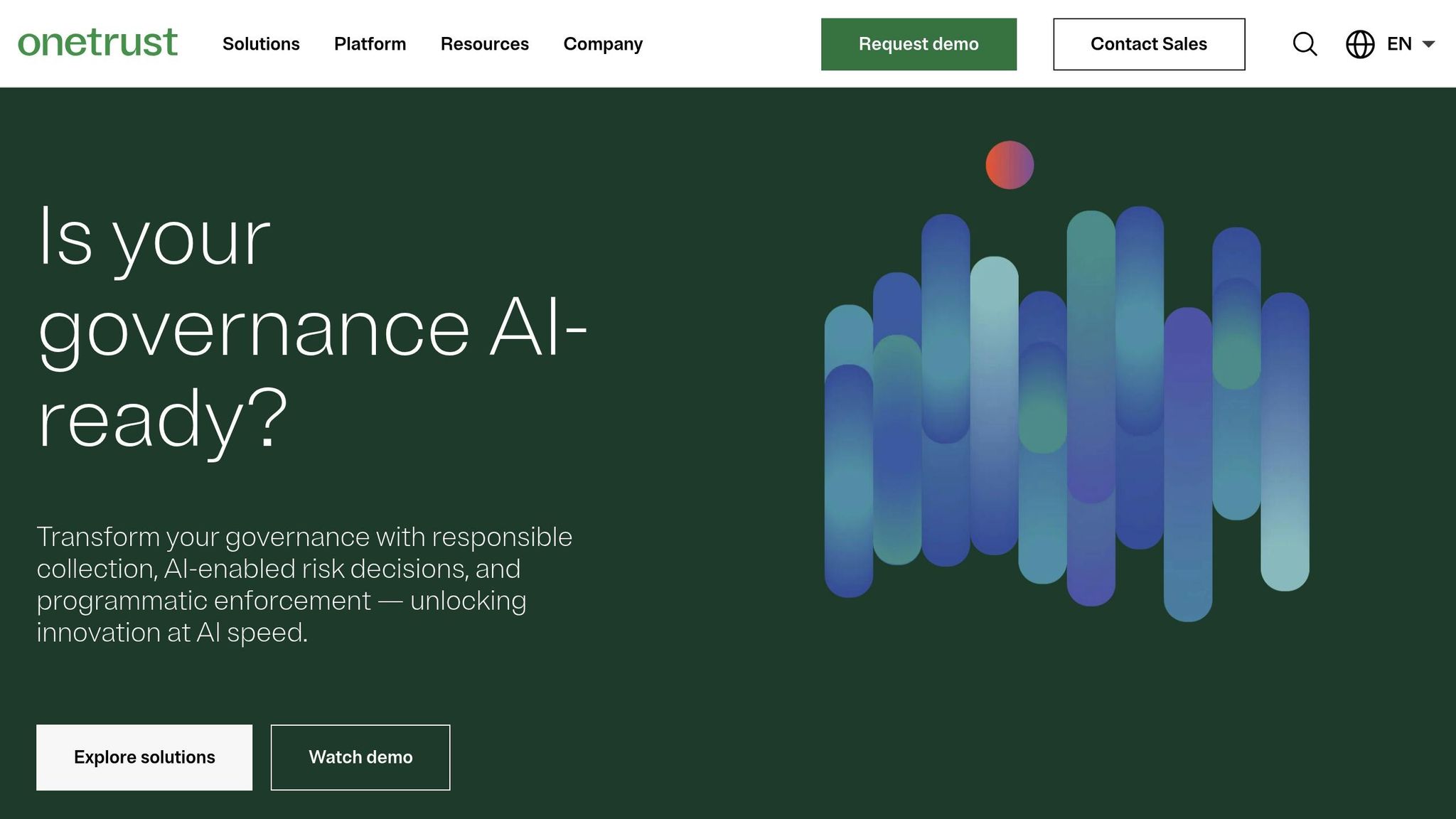
Task: Click the onetrust logo
Action: (x=97, y=43)
